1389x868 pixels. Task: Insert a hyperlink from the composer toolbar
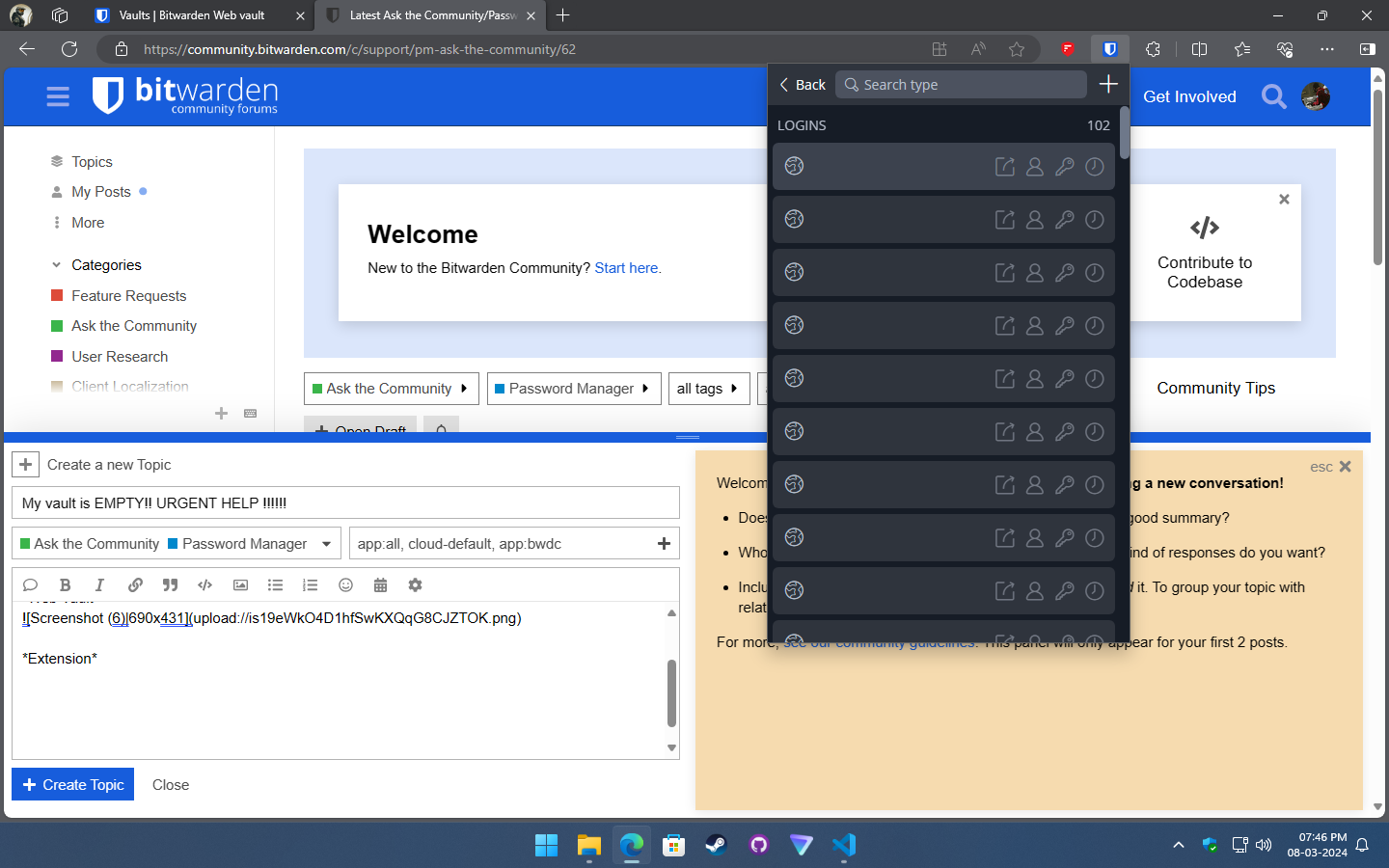click(135, 584)
